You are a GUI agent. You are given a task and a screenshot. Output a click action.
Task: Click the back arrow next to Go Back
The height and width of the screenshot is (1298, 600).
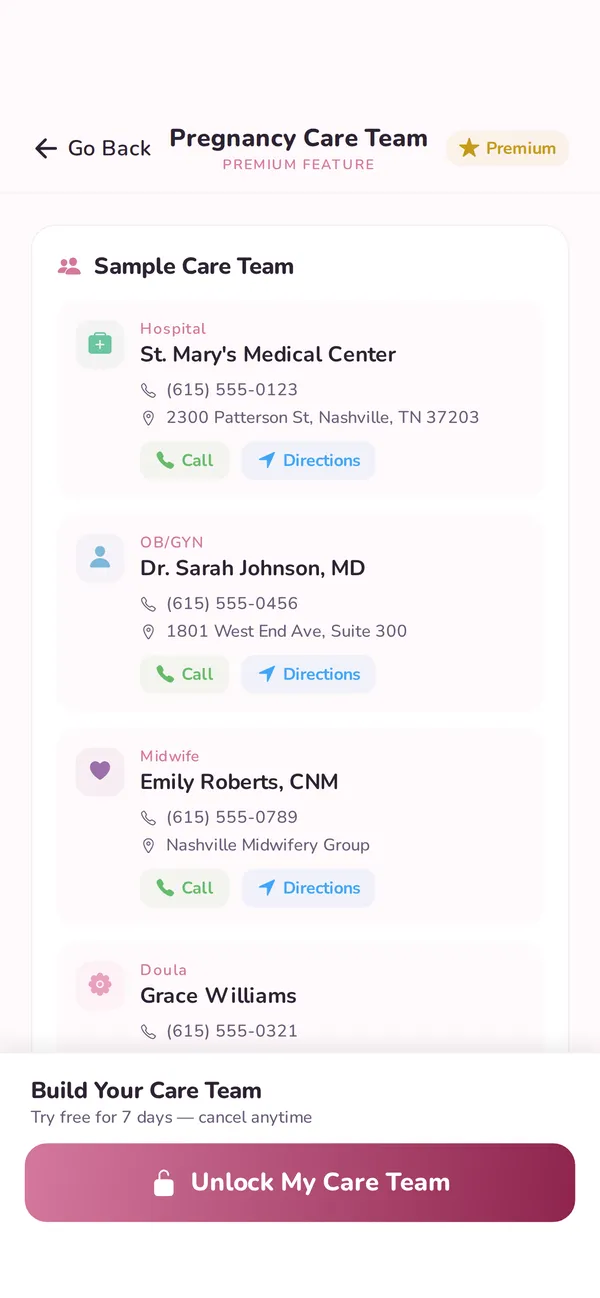tap(46, 148)
